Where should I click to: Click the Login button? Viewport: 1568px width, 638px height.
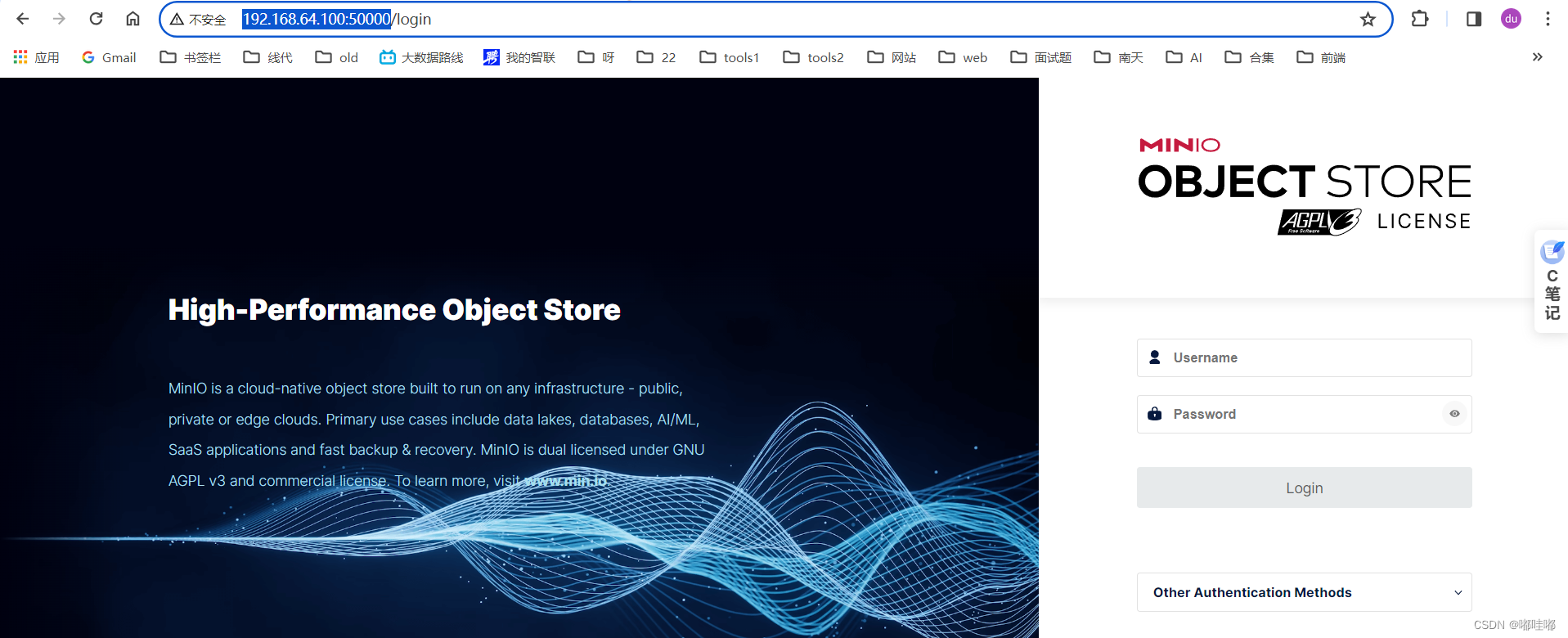coord(1304,487)
